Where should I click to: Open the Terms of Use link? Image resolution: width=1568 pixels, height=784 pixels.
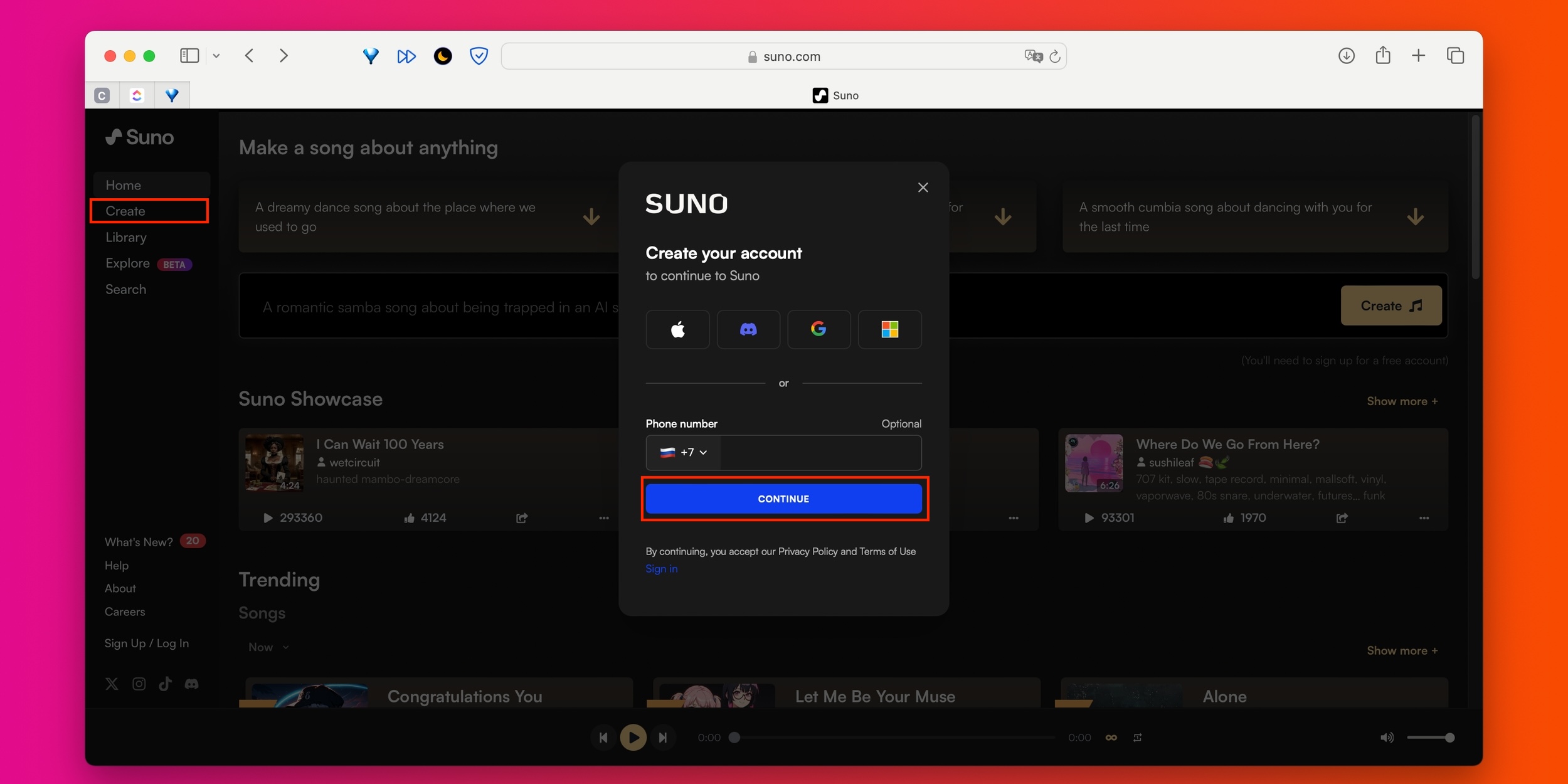887,551
